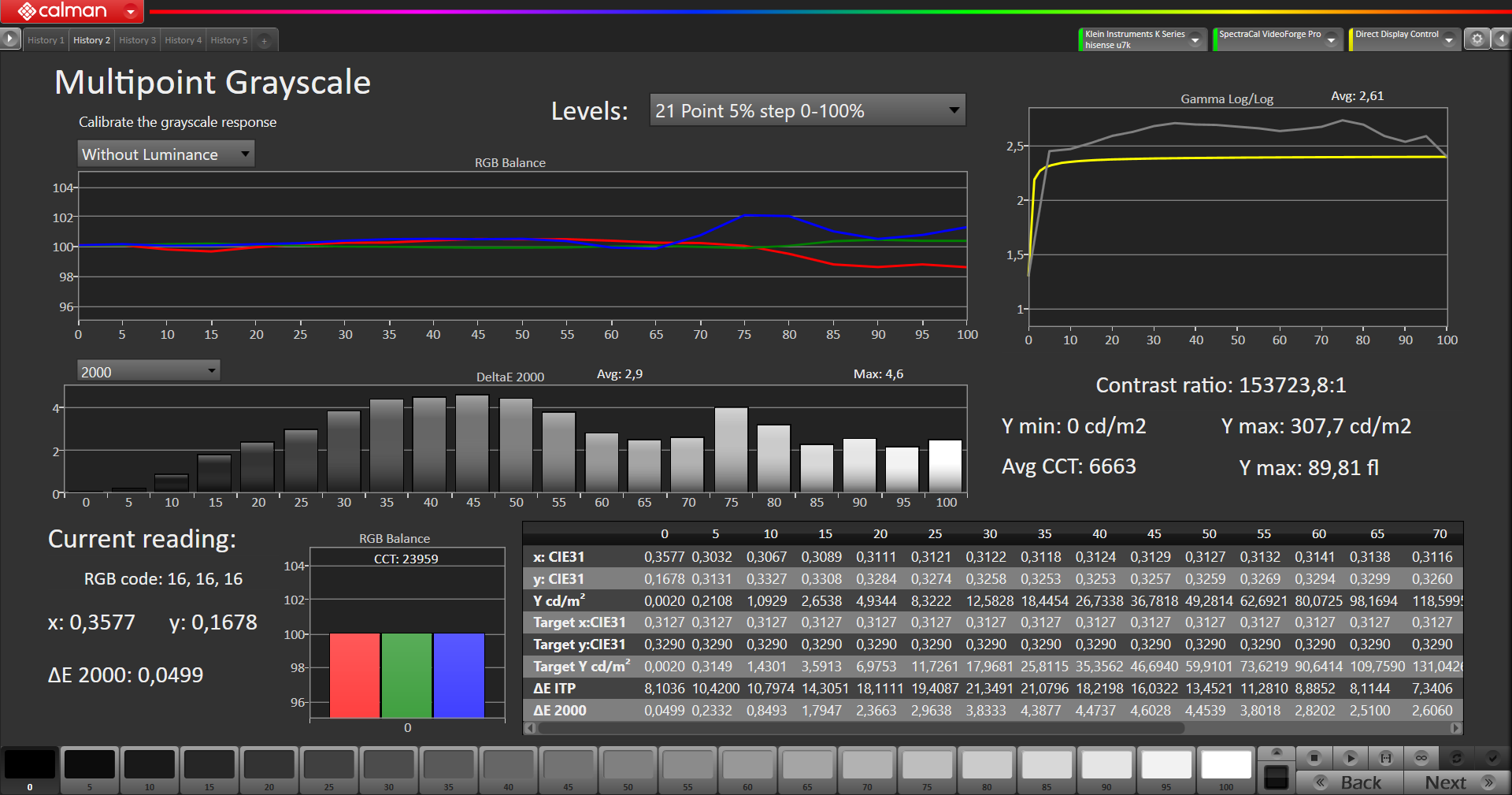This screenshot has width=1512, height=795.
Task: Select the 10 level grayscale swatch
Action: (x=150, y=768)
